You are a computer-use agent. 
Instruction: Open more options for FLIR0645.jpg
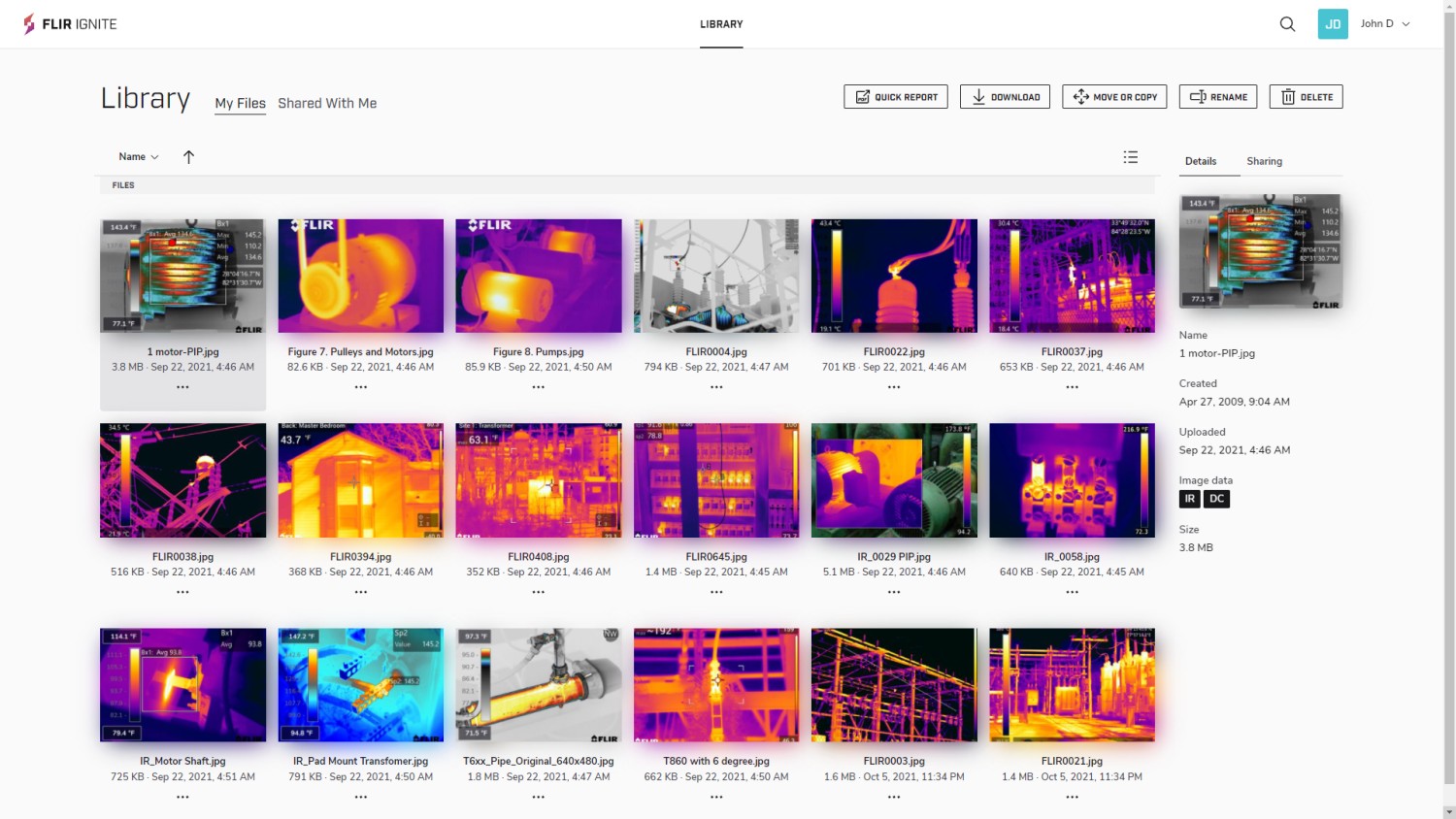716,592
